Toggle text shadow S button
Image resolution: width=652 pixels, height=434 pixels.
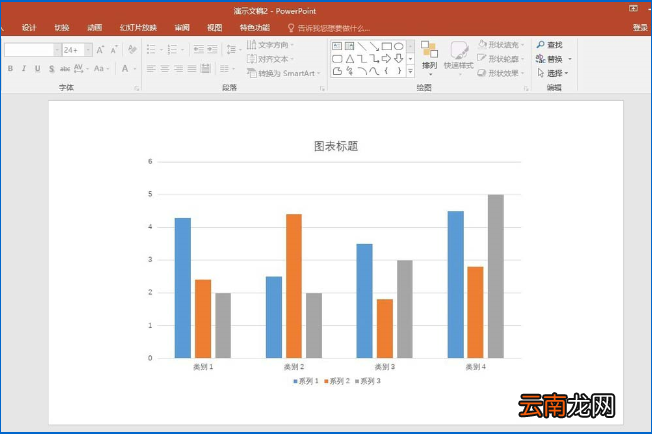tap(51, 69)
